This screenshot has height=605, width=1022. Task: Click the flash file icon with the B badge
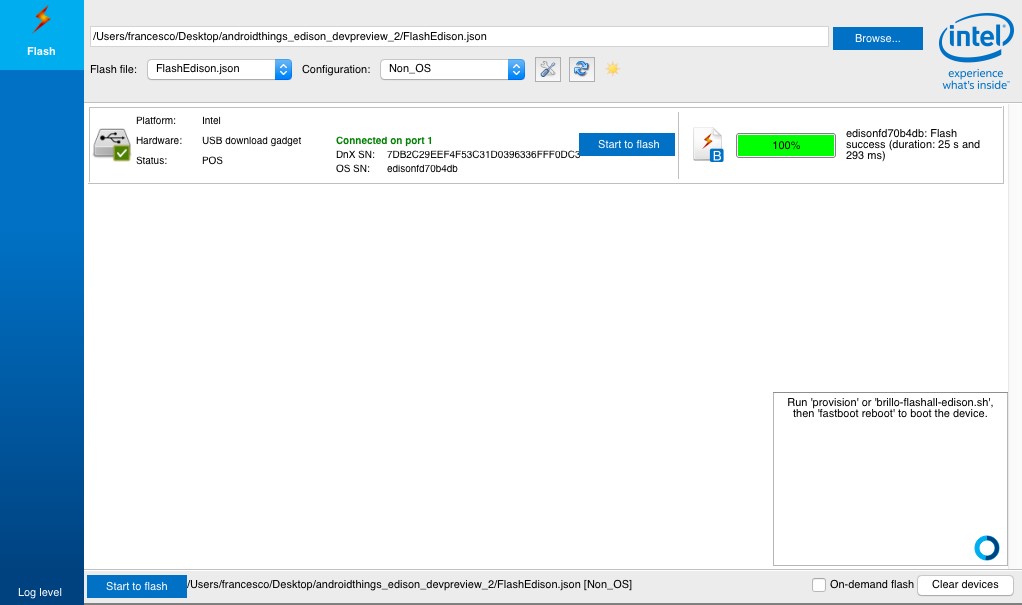coord(708,145)
